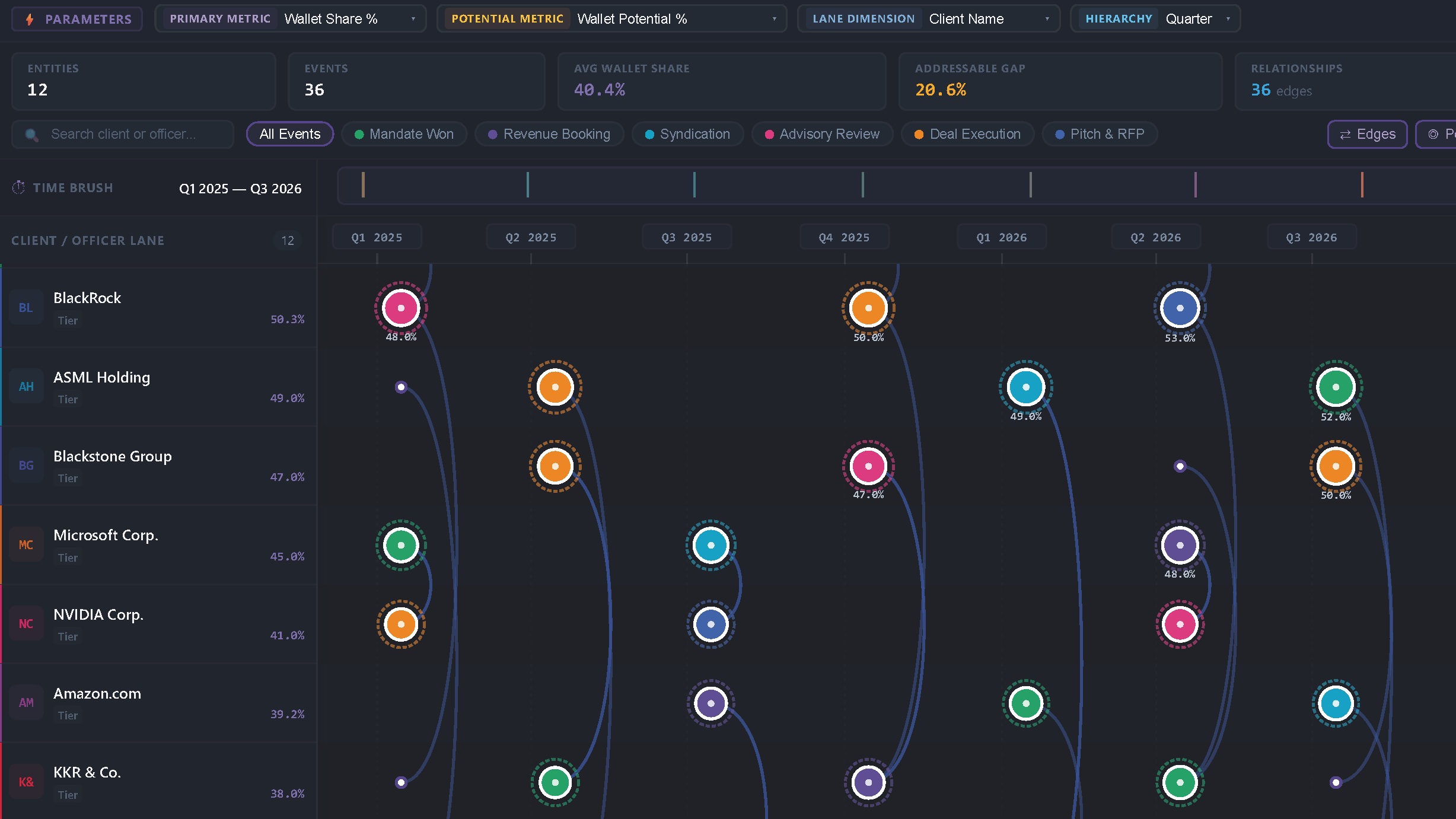The image size is (1456, 819).
Task: Open the Primary Metric dropdown
Action: (291, 19)
